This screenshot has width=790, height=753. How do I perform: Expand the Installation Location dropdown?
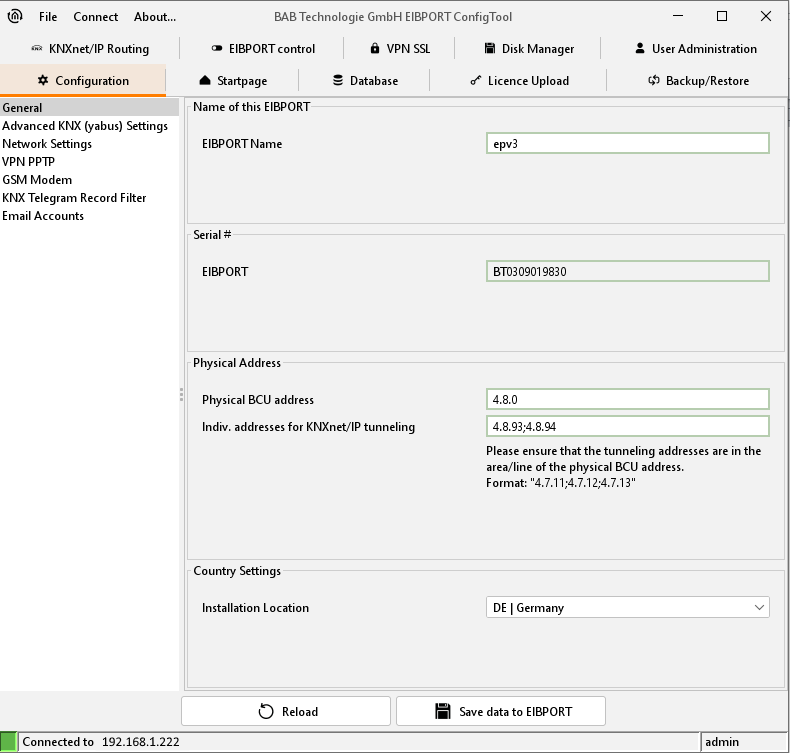(627, 607)
